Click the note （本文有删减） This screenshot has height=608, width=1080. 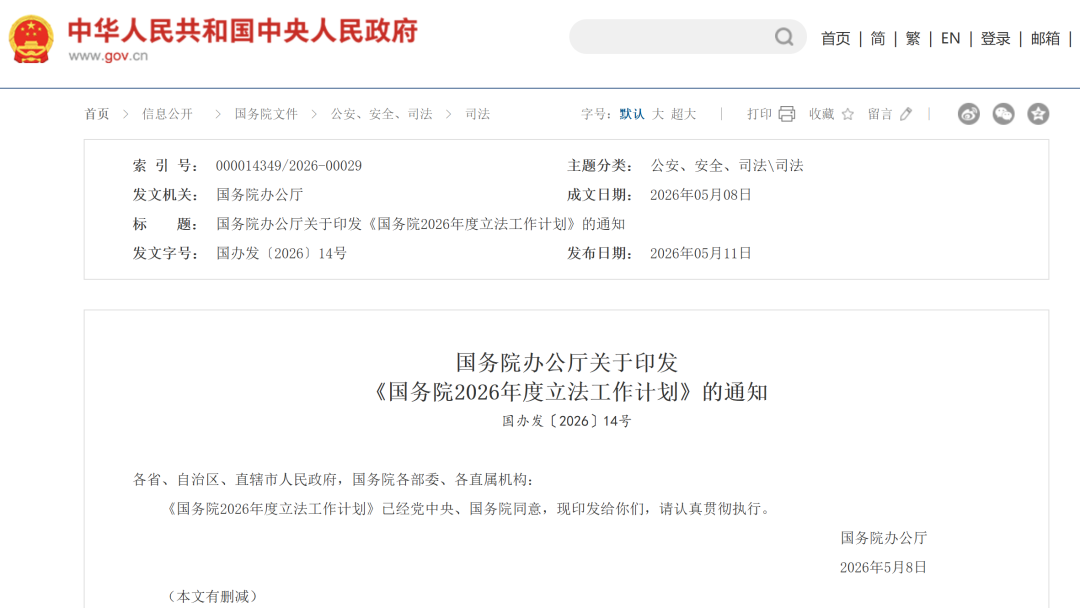coord(213,596)
